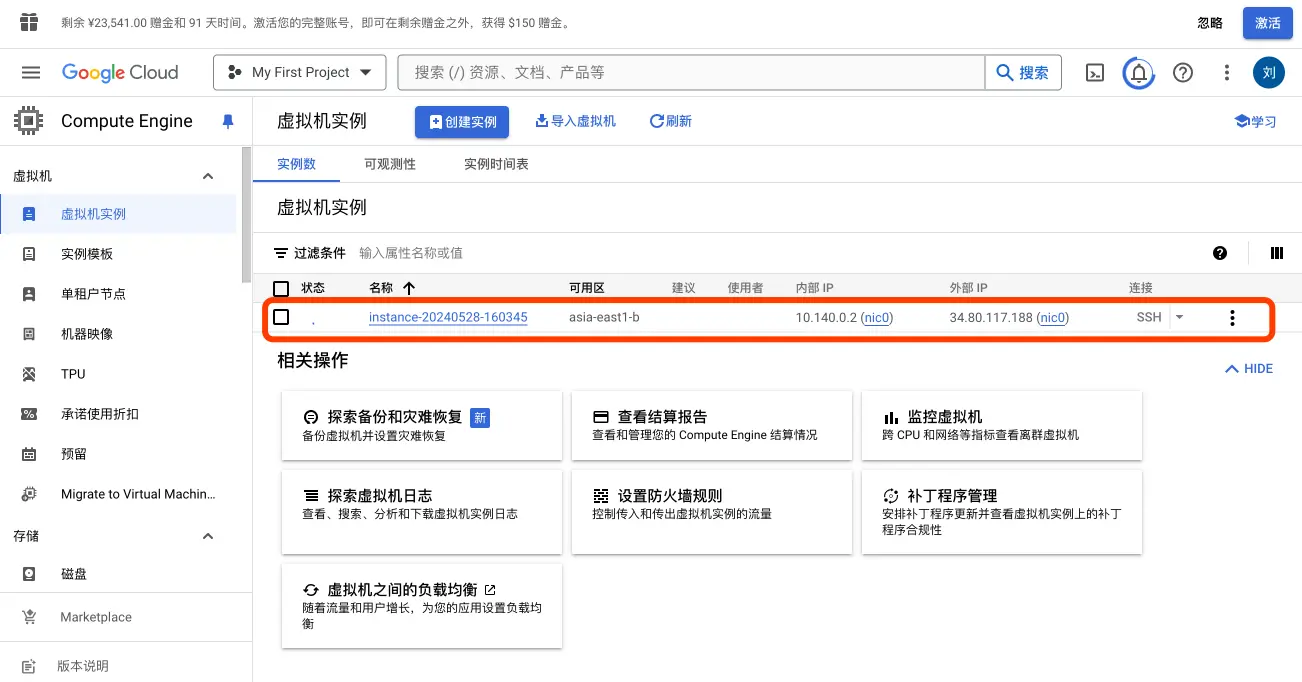Viewport: 1302px width, 682px height.
Task: Click the Migrate to Virtual Machines icon
Action: pyautogui.click(x=29, y=494)
